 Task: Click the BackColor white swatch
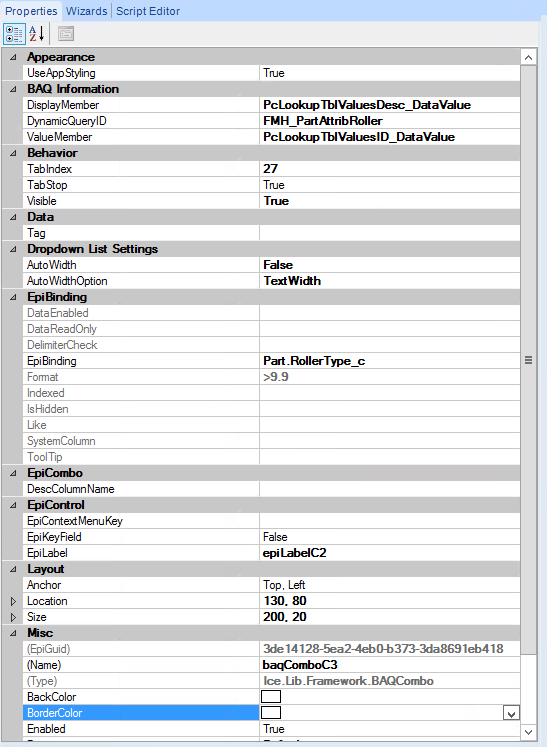point(271,697)
